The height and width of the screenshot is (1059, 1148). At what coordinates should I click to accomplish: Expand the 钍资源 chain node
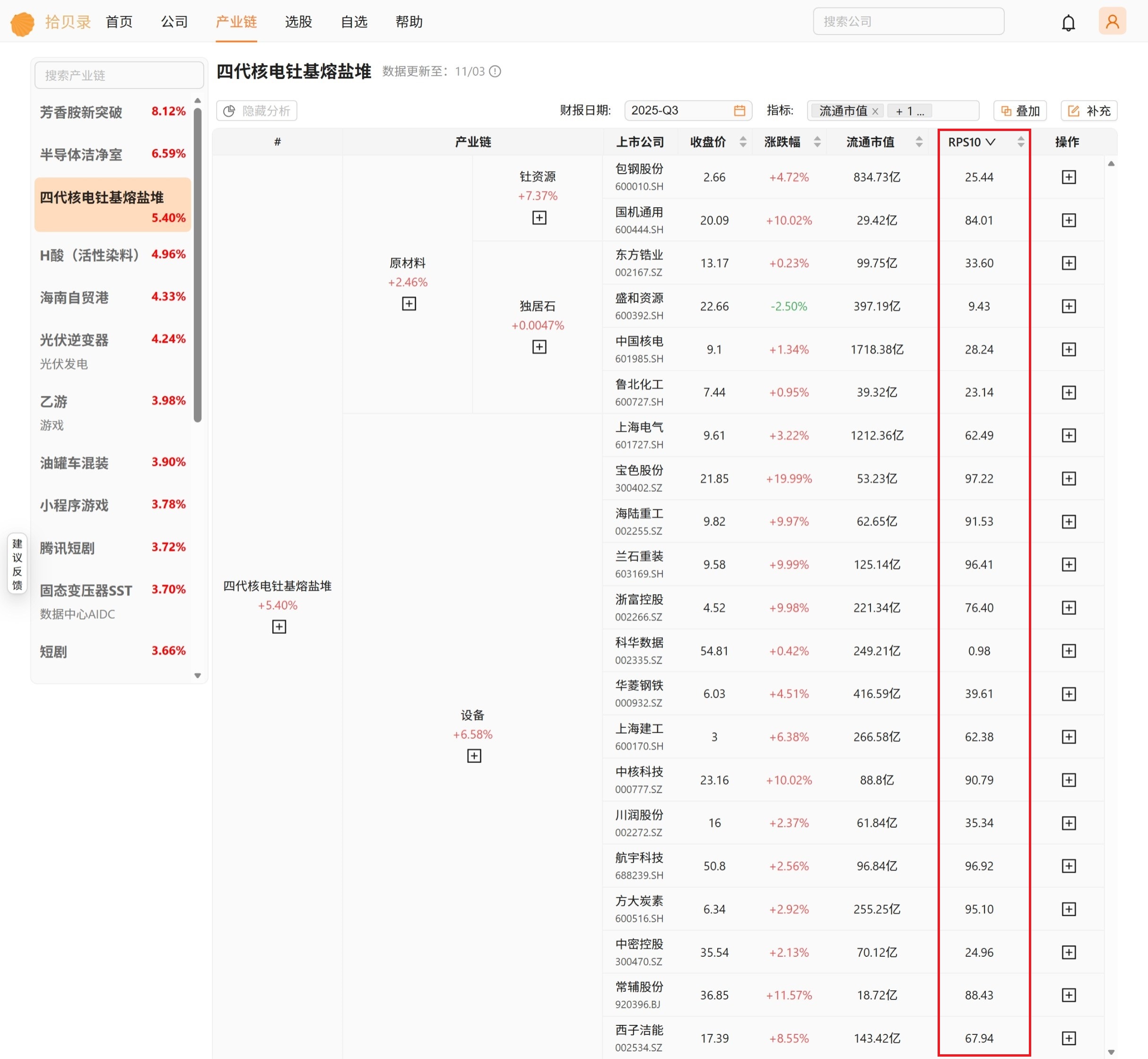539,218
